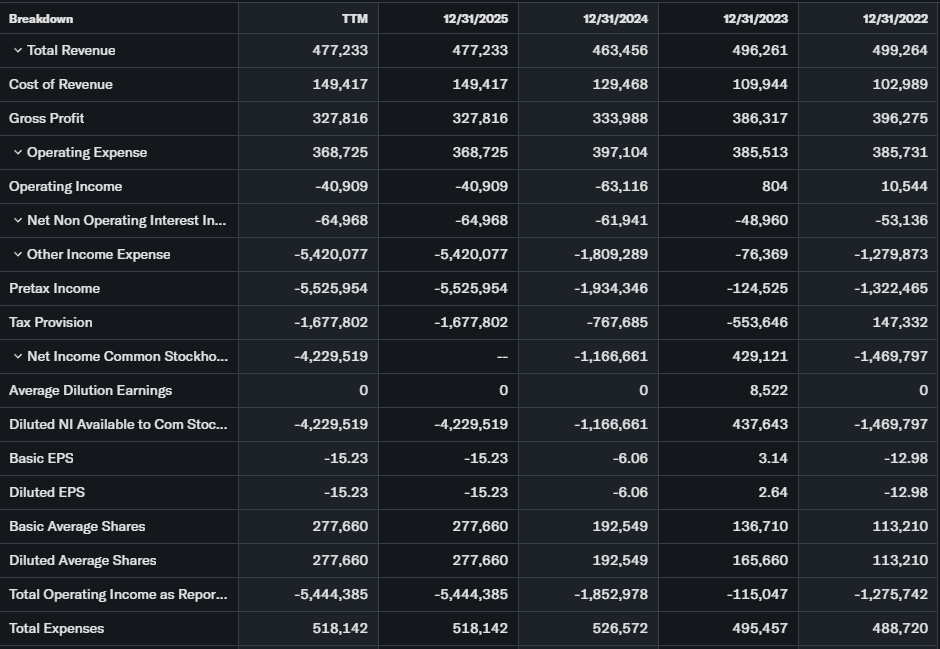Image resolution: width=940 pixels, height=649 pixels.
Task: Select the Cost of Revenue row label
Action: (61, 85)
